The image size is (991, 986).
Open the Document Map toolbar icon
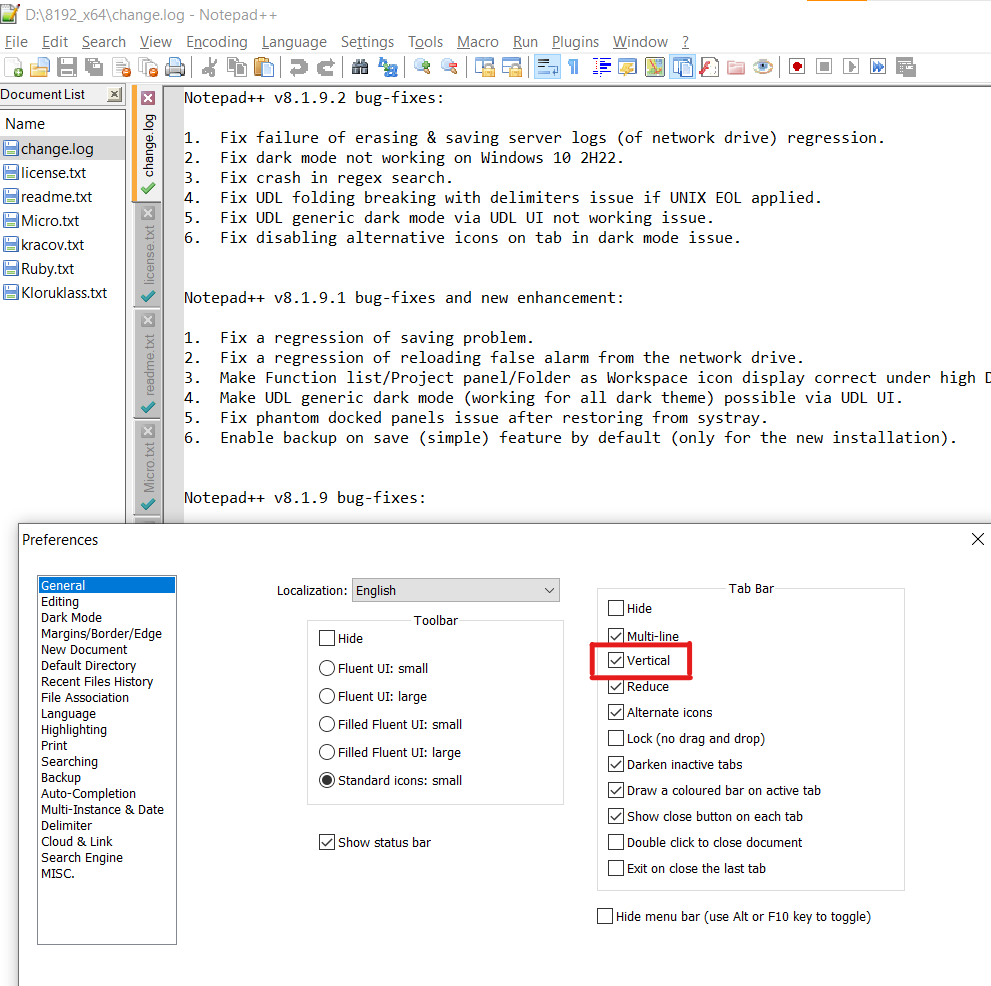(x=655, y=67)
